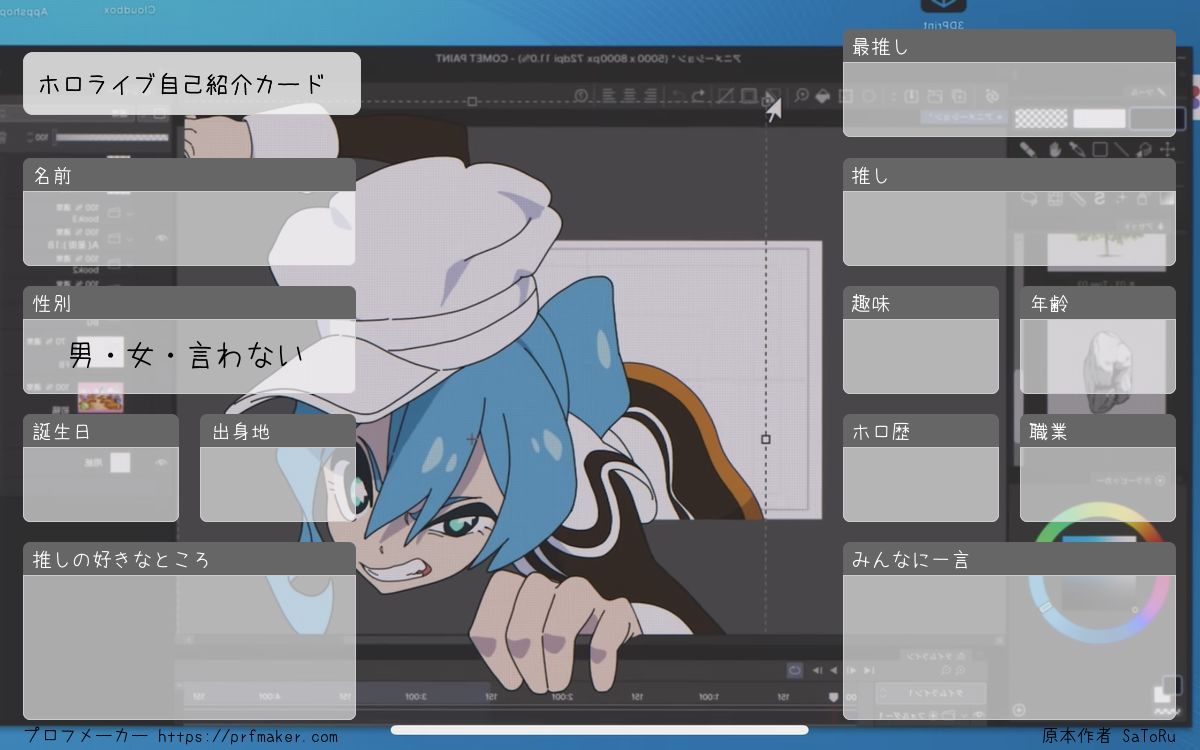Image resolution: width=1200 pixels, height=750 pixels.
Task: Click the square frame icon in toolbar
Action: pyautogui.click(x=749, y=96)
